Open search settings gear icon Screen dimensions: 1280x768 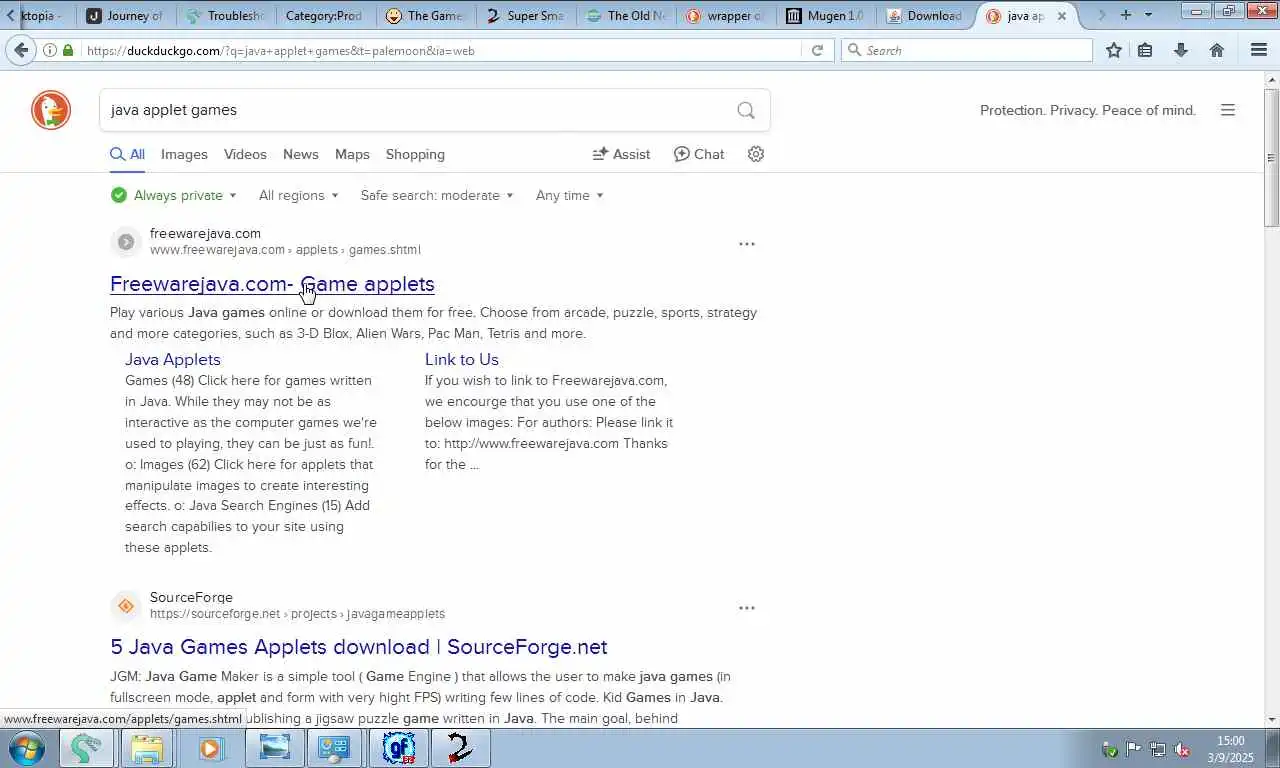coord(756,154)
